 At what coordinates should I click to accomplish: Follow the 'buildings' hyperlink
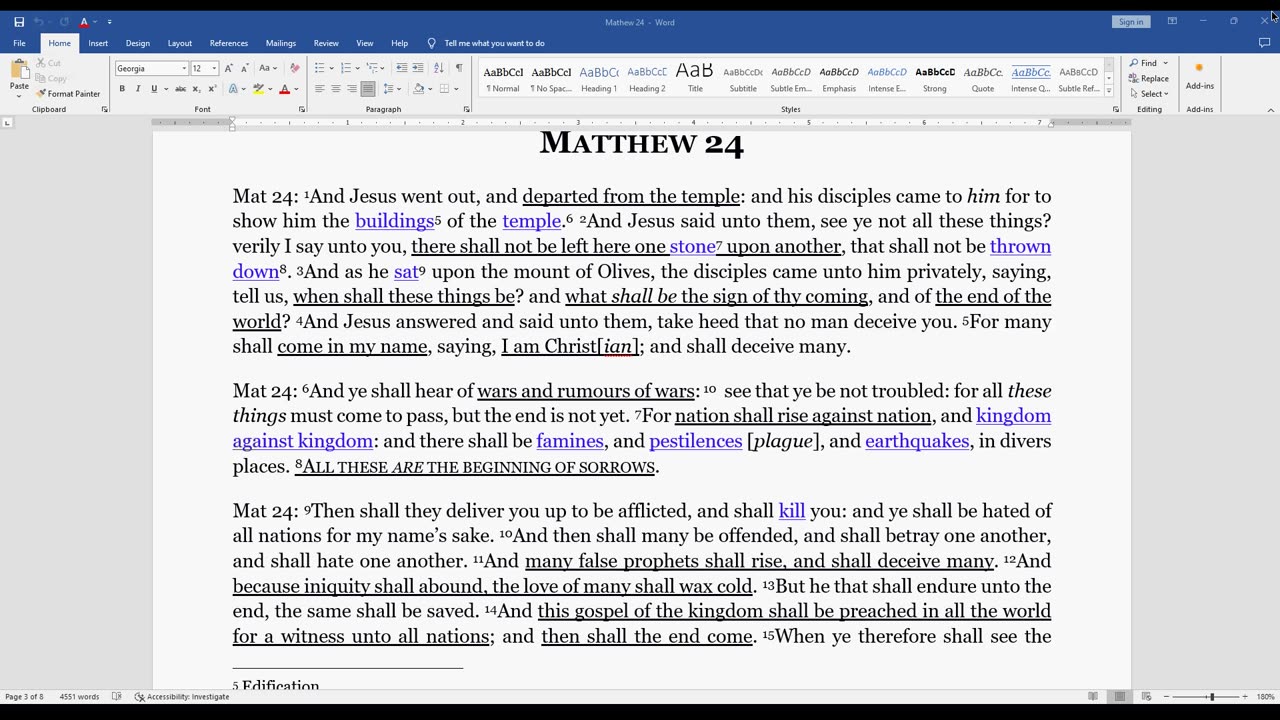coord(394,221)
